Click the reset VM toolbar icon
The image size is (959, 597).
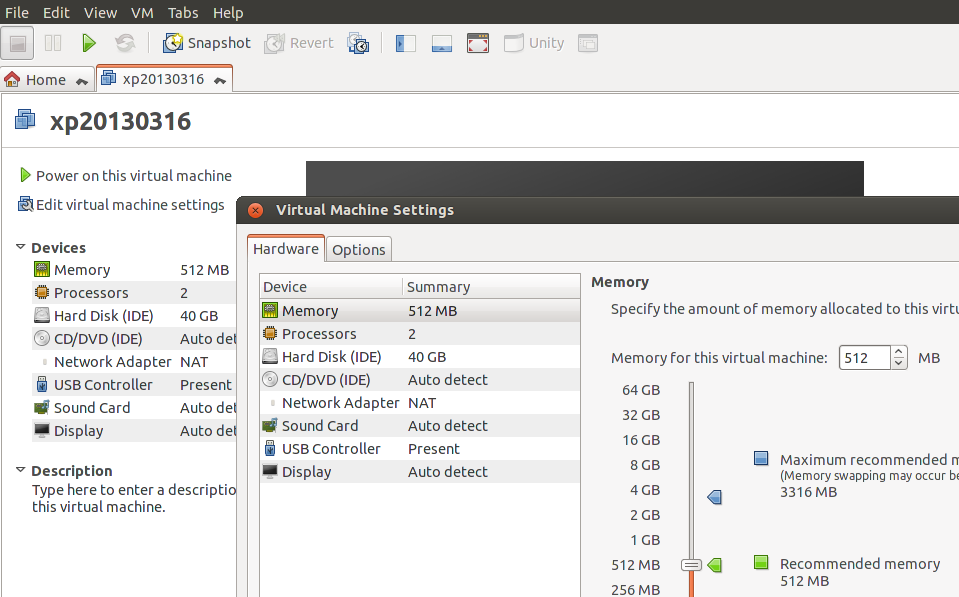click(125, 43)
